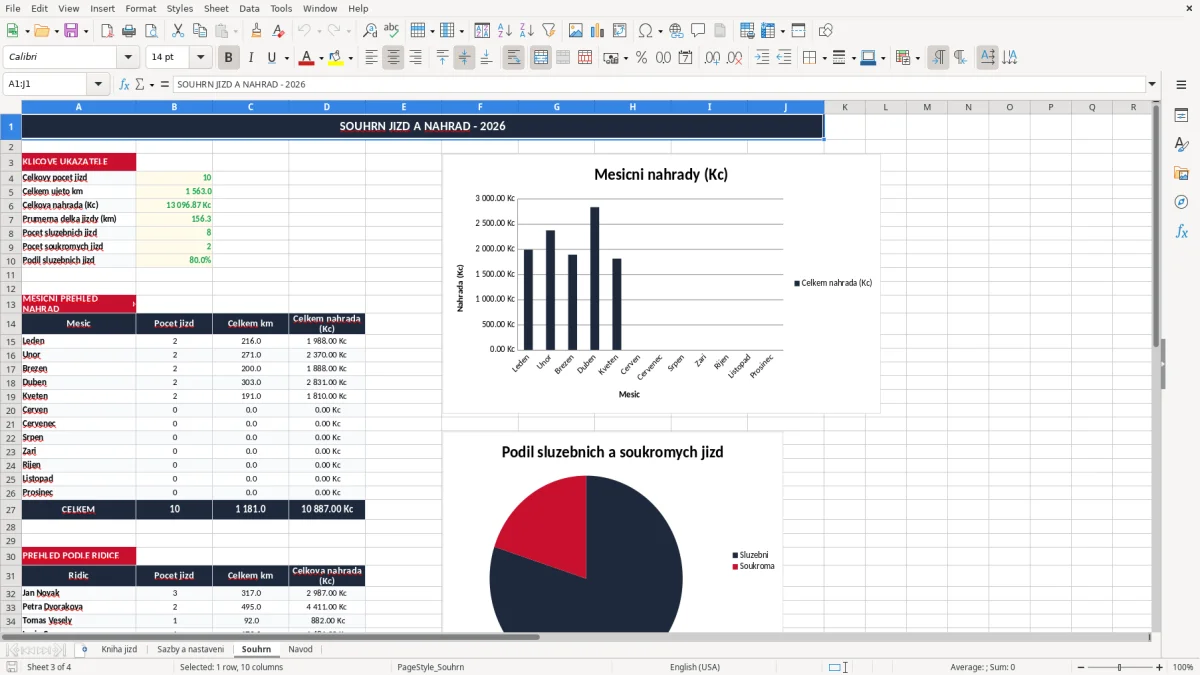Format as percent
Viewport: 1200px width, 675px height.
[x=641, y=58]
